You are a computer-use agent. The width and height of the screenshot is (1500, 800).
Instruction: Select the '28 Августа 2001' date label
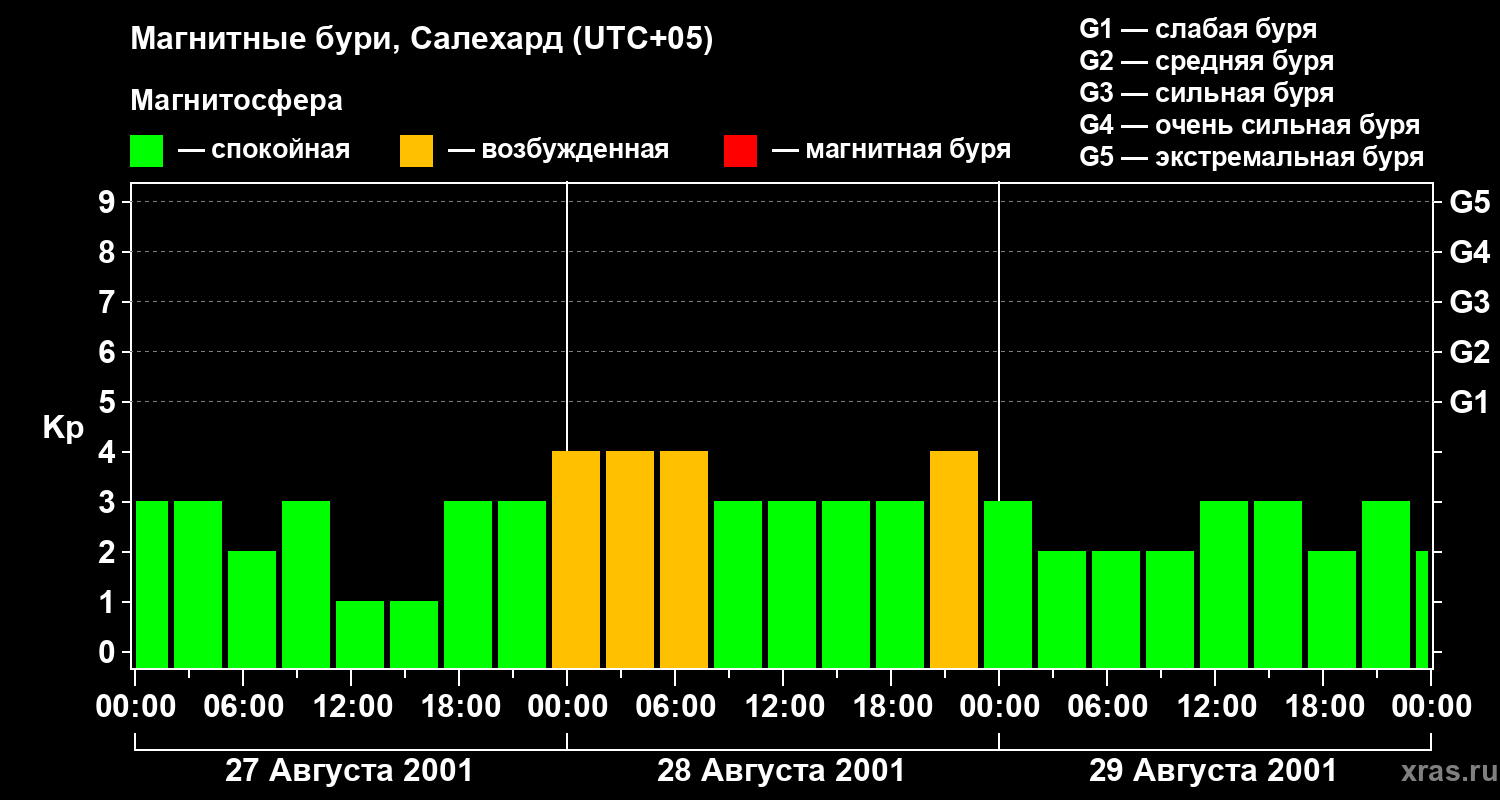781,771
